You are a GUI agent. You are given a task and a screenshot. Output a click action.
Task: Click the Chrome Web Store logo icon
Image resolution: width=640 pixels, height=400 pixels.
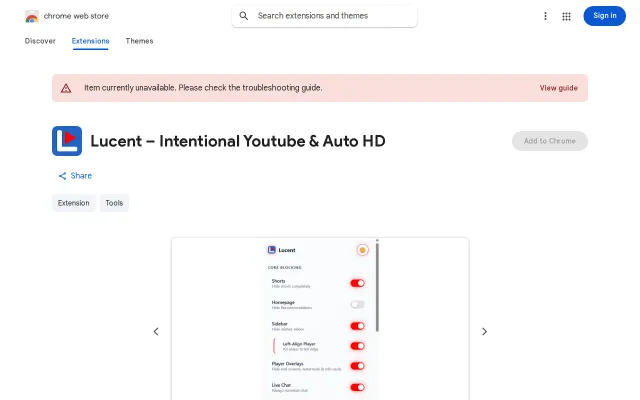tap(32, 16)
